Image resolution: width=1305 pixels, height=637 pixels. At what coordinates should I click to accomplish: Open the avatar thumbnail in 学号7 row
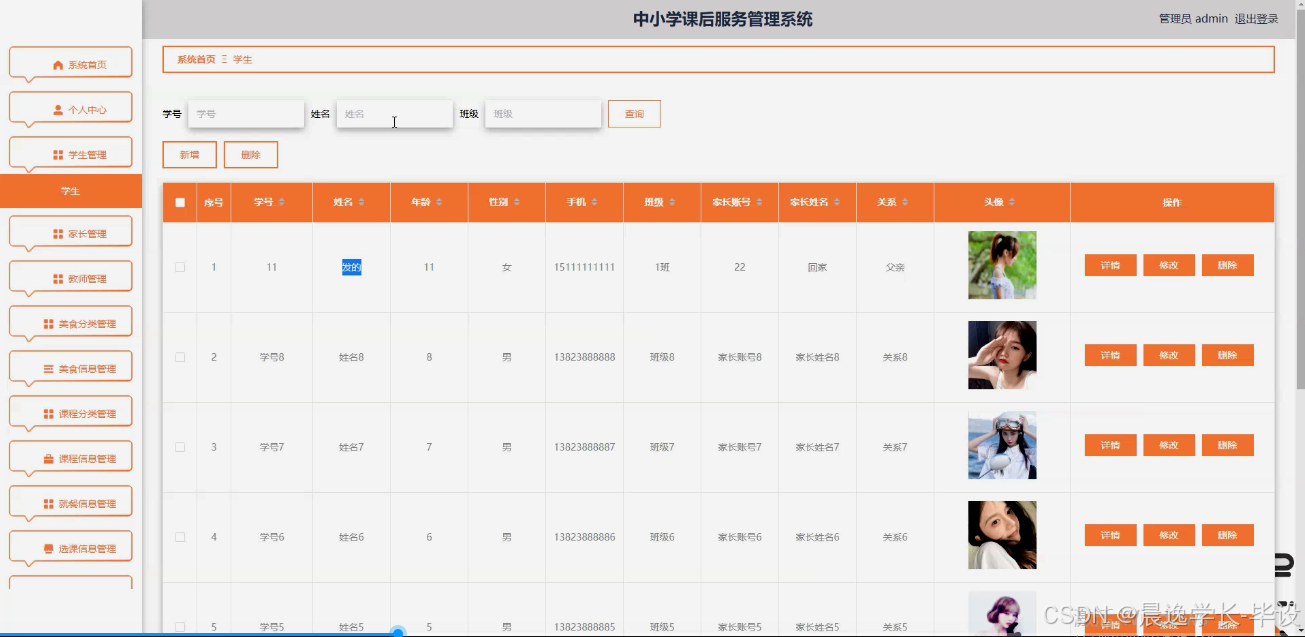coord(1002,445)
